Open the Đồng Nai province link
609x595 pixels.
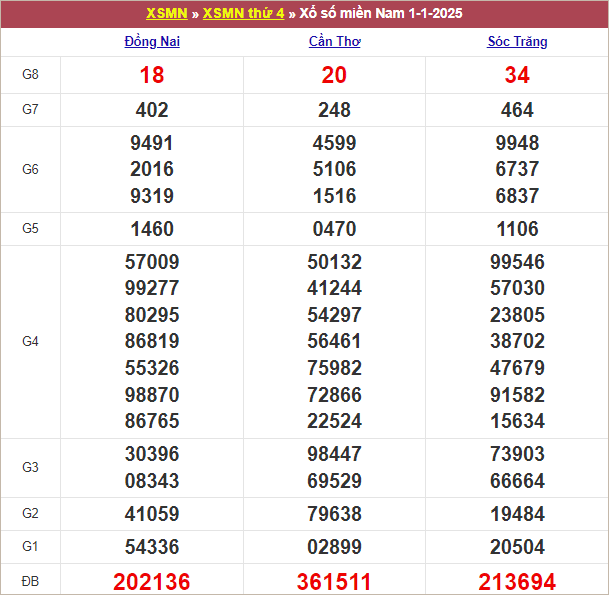click(x=152, y=42)
